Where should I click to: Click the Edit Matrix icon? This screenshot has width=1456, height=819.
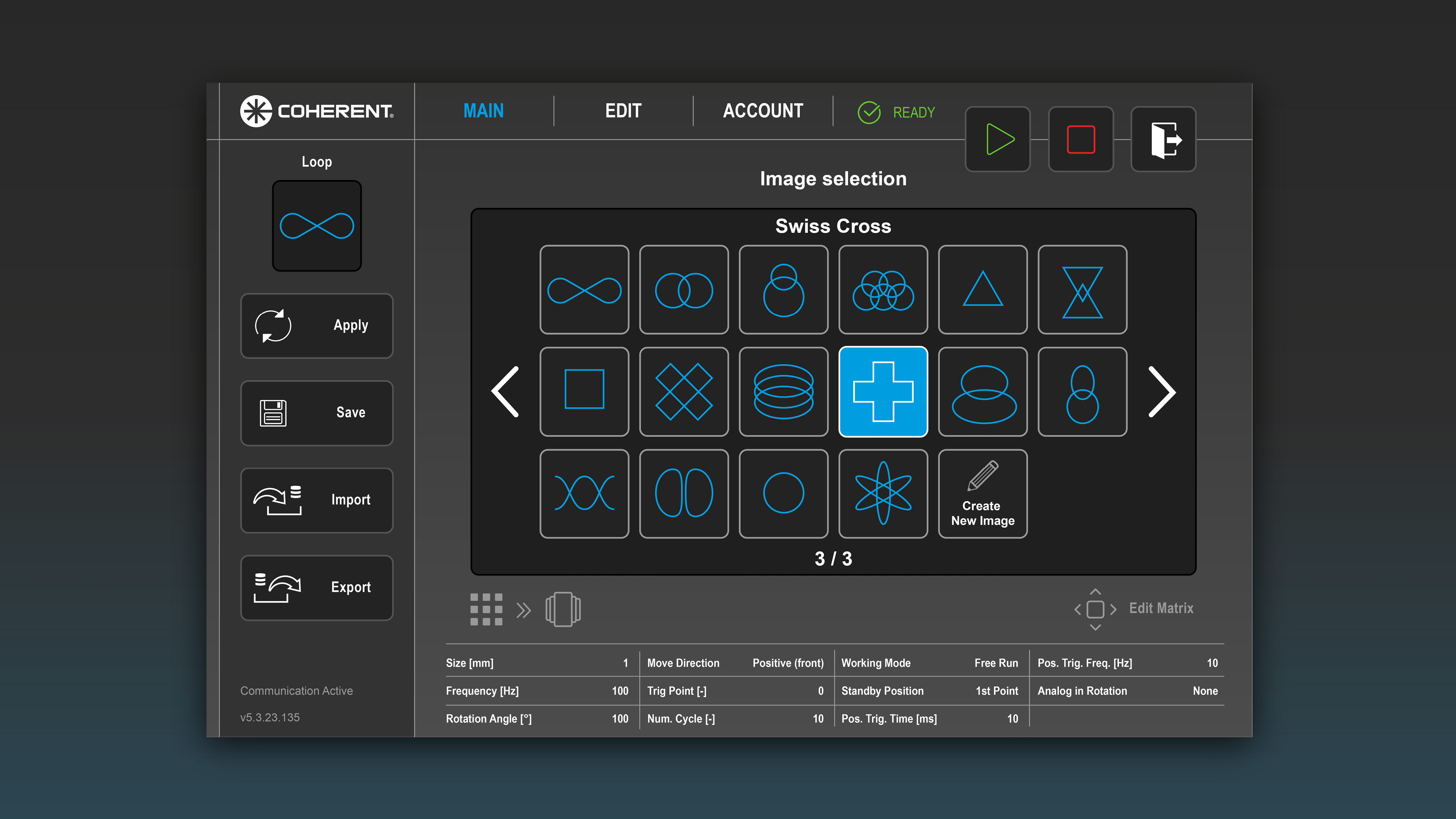pos(1095,609)
